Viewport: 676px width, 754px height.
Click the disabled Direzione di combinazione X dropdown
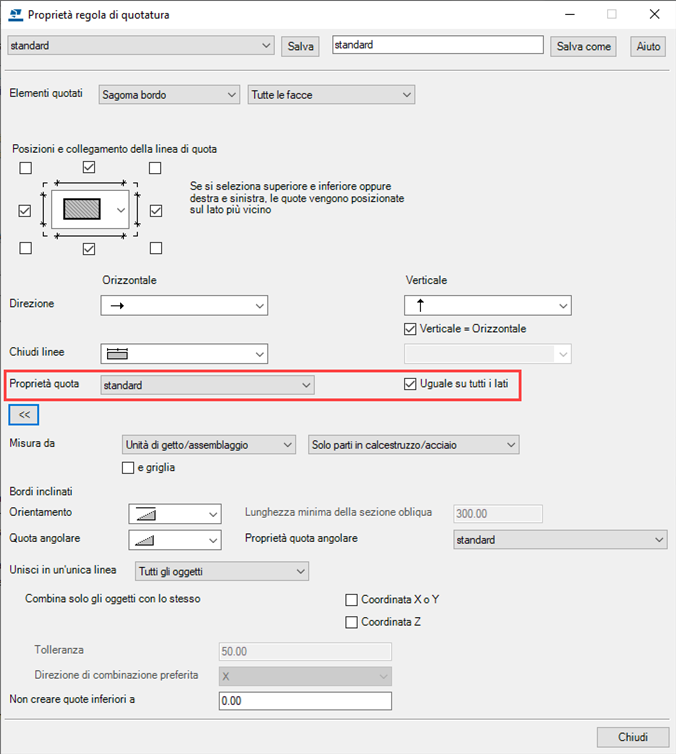(305, 677)
